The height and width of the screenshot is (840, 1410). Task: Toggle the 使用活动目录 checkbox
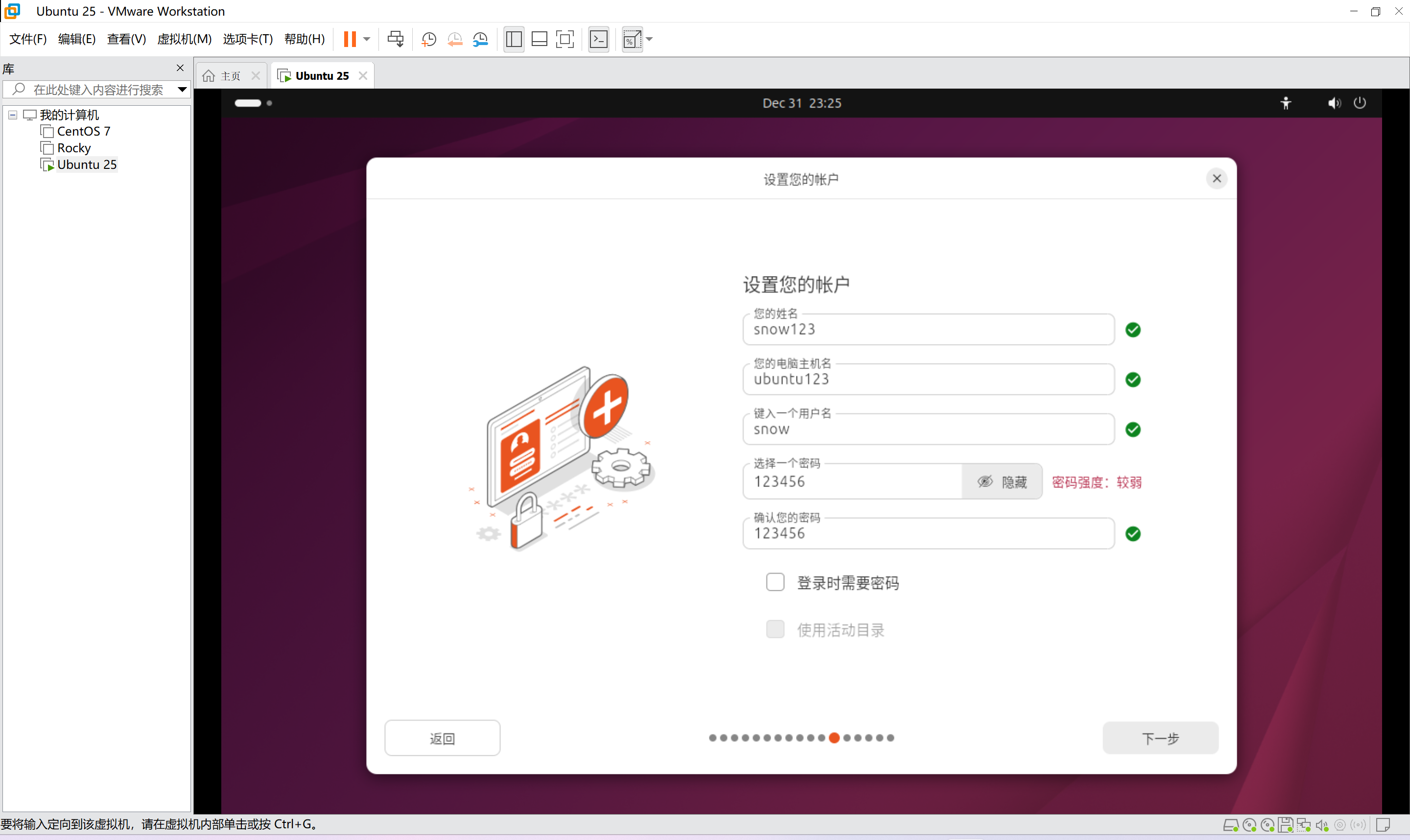pos(775,629)
